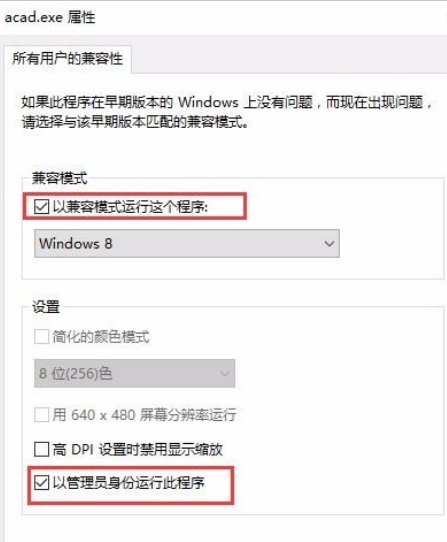Click the compatibility description paragraph text
The width and height of the screenshot is (447, 542).
226,112
